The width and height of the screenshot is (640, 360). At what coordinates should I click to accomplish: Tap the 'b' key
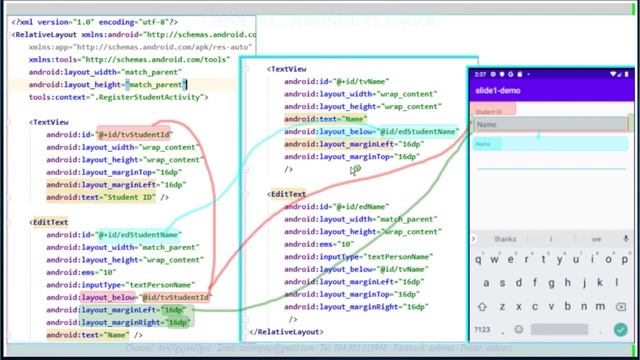coord(568,307)
